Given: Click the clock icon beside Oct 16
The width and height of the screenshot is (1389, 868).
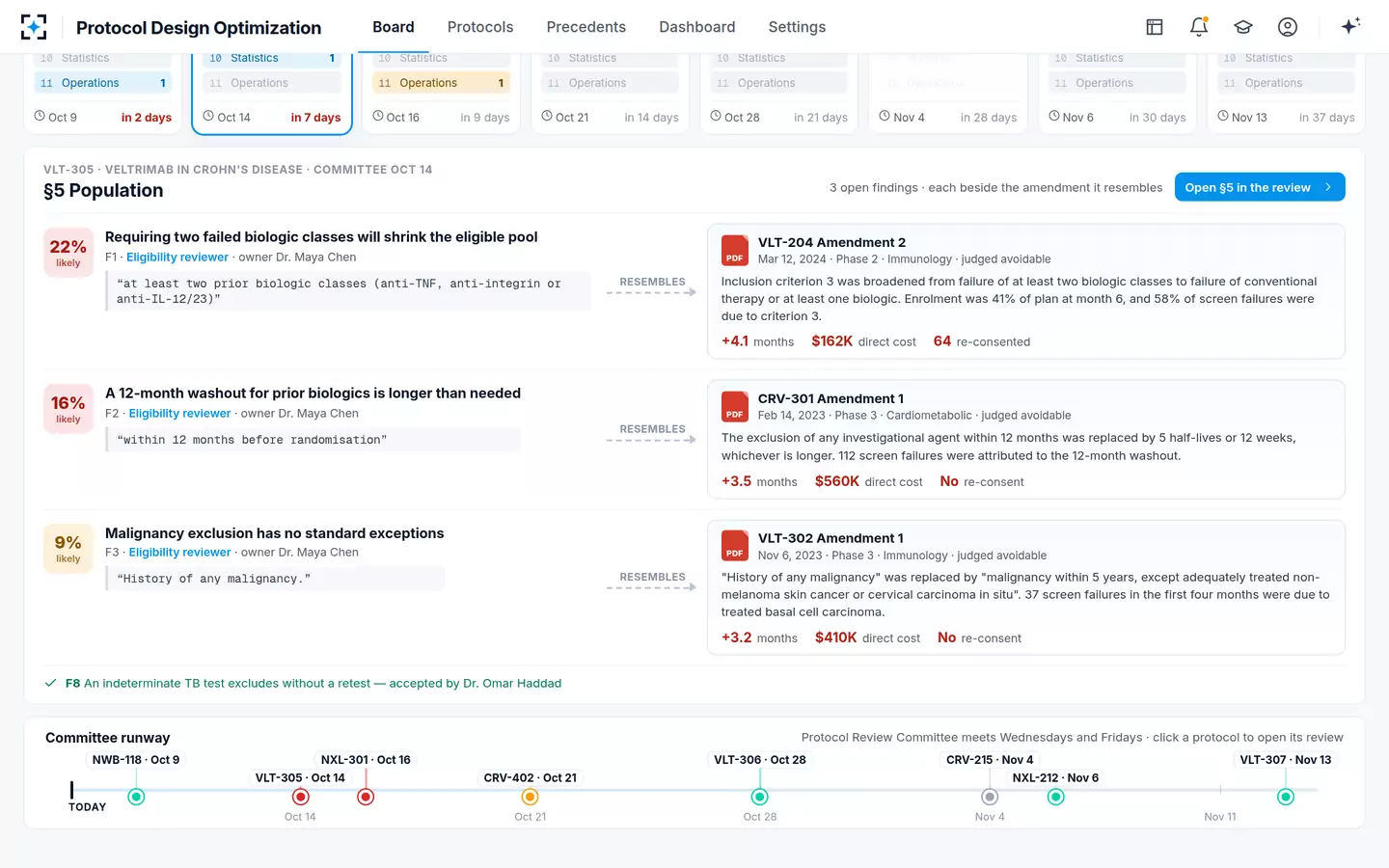Looking at the screenshot, I should pos(378,117).
